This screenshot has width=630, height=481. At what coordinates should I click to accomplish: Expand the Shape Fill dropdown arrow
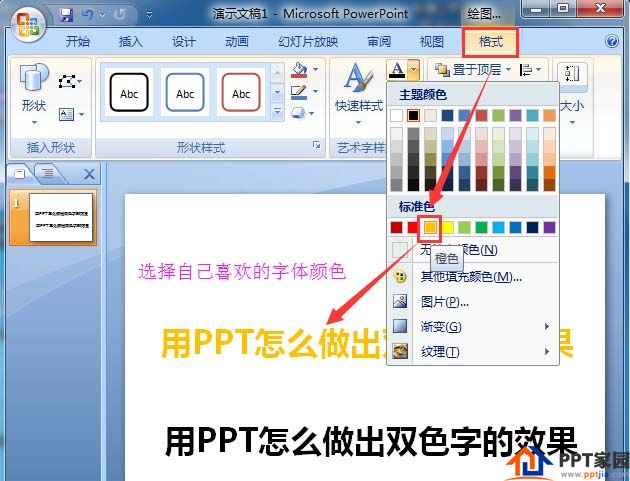point(315,70)
